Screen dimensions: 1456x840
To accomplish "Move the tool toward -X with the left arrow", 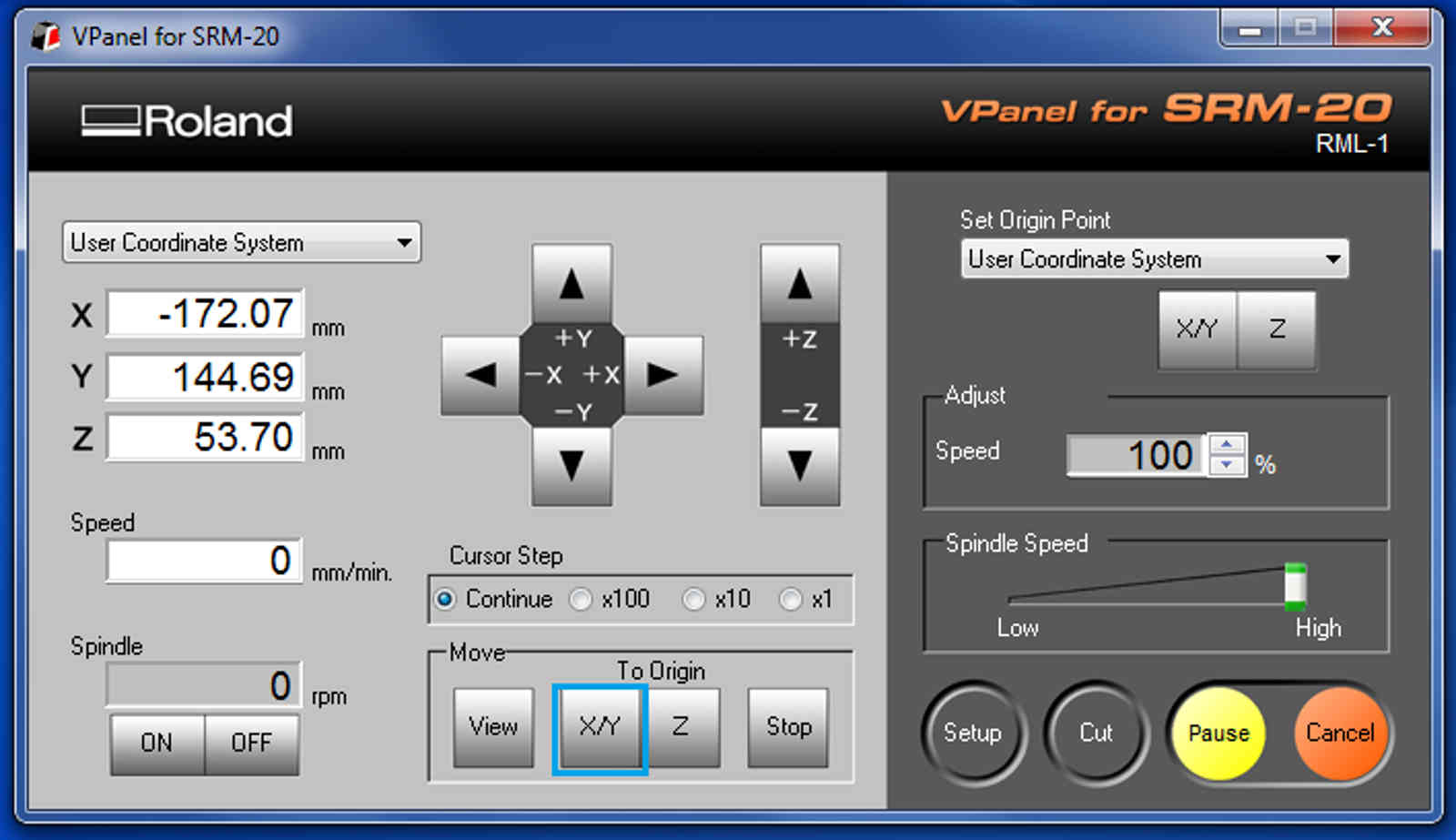I will coord(480,375).
